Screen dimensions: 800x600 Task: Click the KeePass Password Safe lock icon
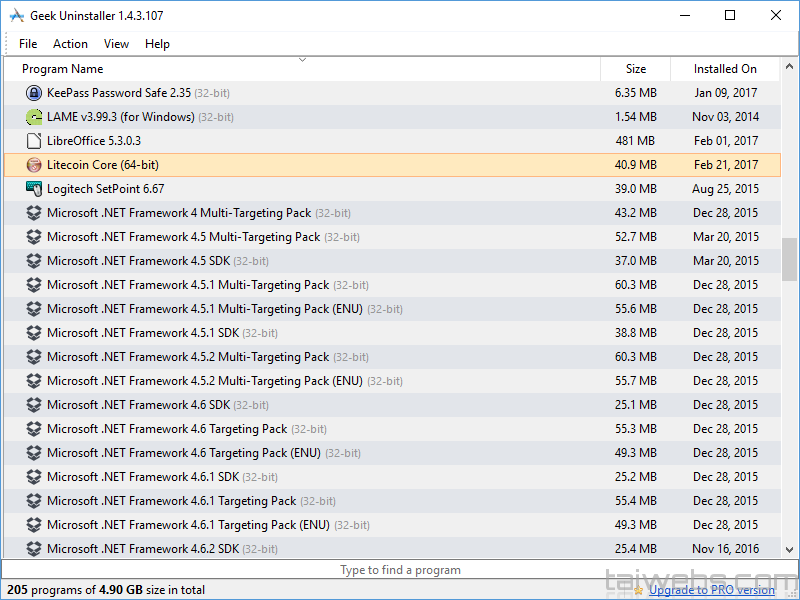(34, 93)
